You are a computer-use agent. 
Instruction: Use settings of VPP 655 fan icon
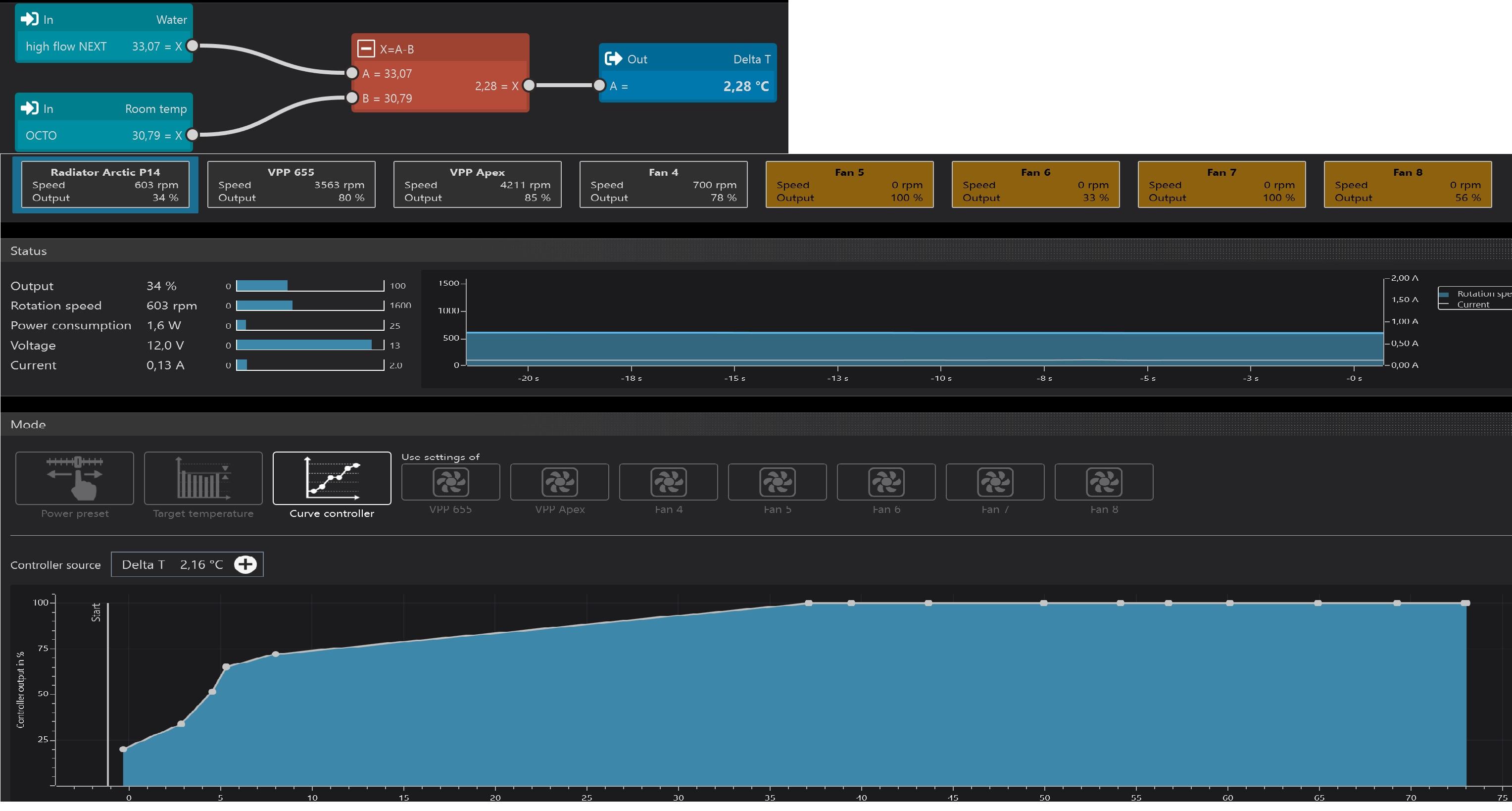(x=450, y=482)
